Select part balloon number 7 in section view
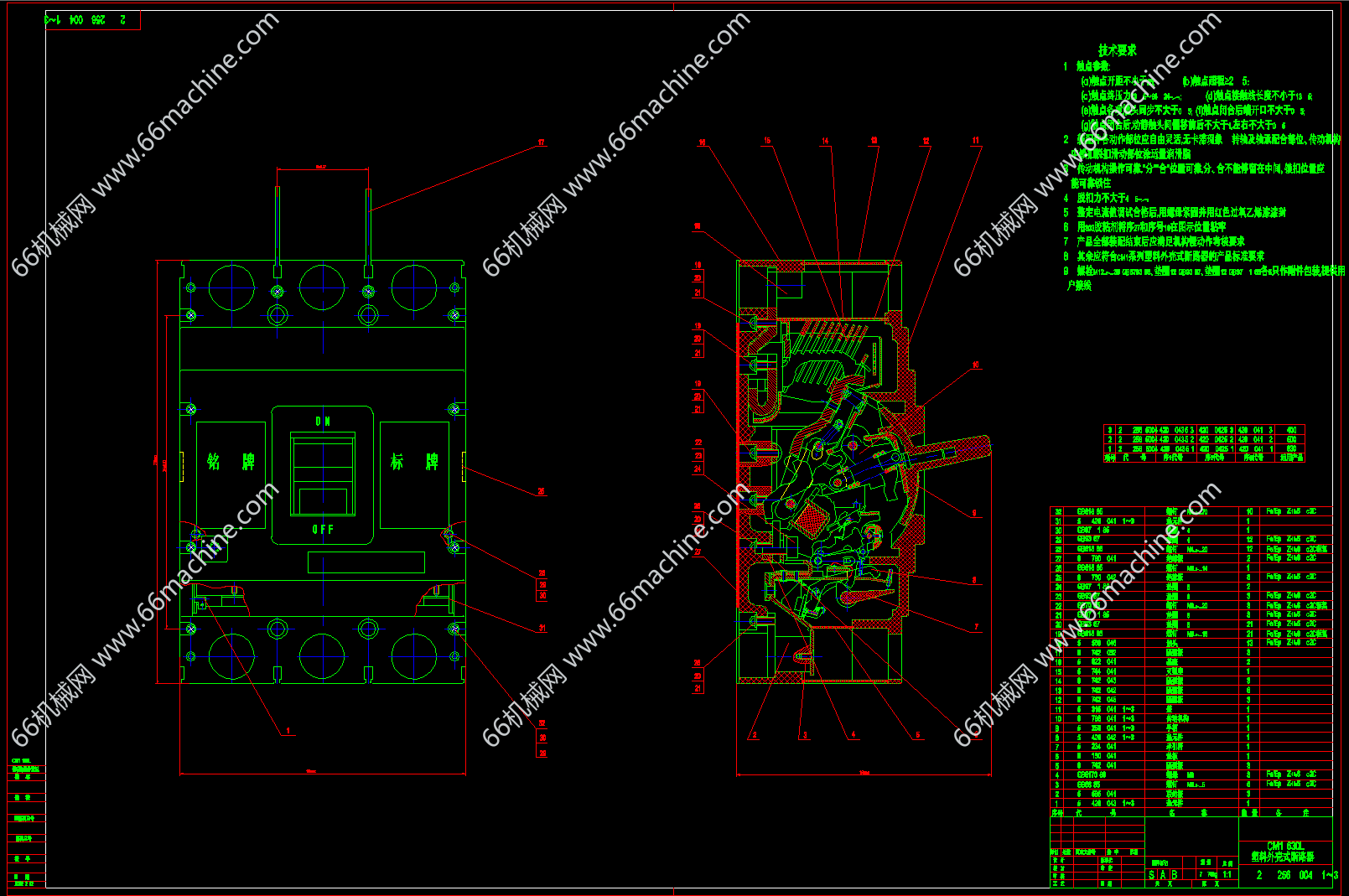 click(976, 627)
